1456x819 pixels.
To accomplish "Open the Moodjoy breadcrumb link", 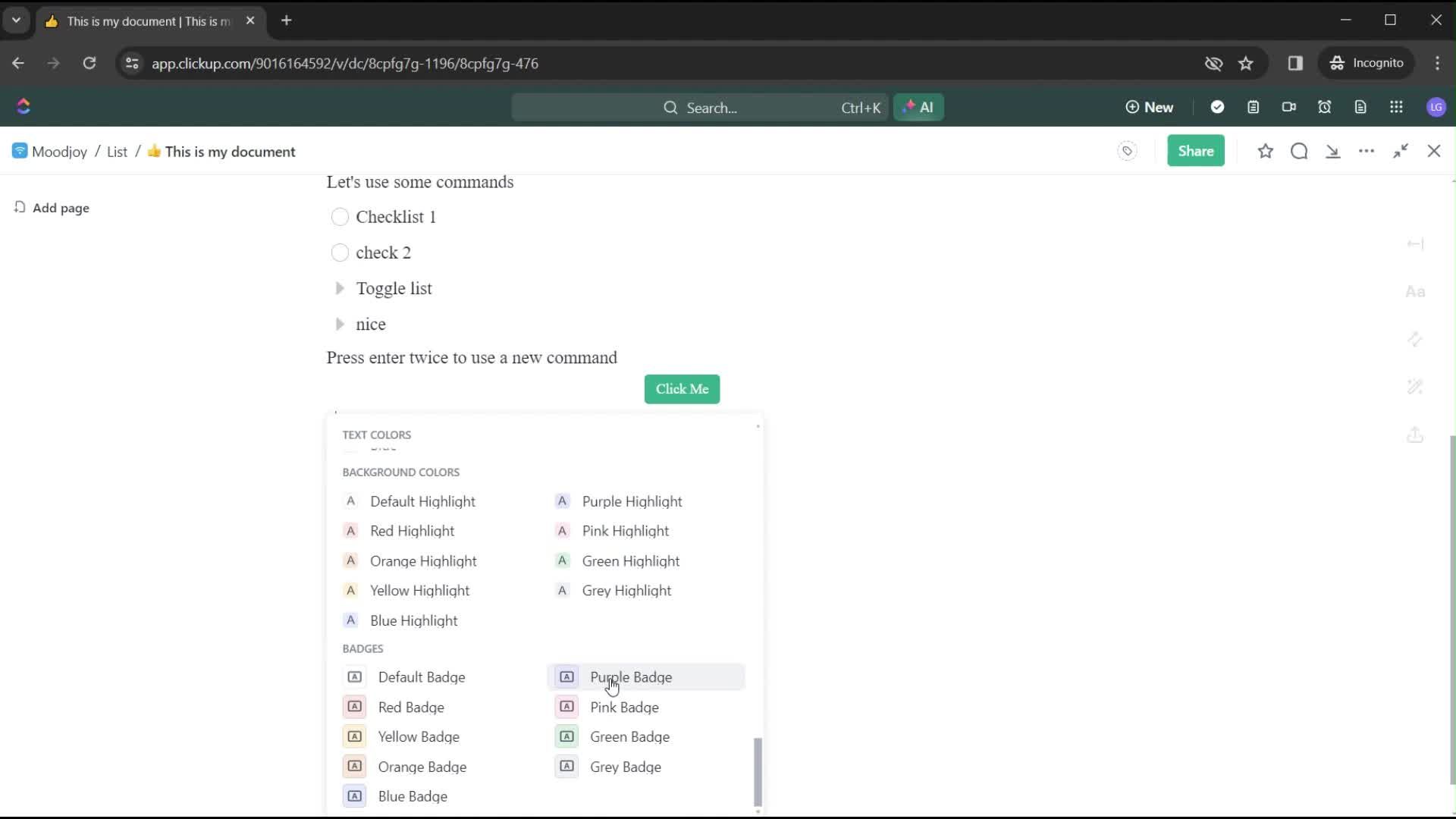I will click(x=50, y=152).
